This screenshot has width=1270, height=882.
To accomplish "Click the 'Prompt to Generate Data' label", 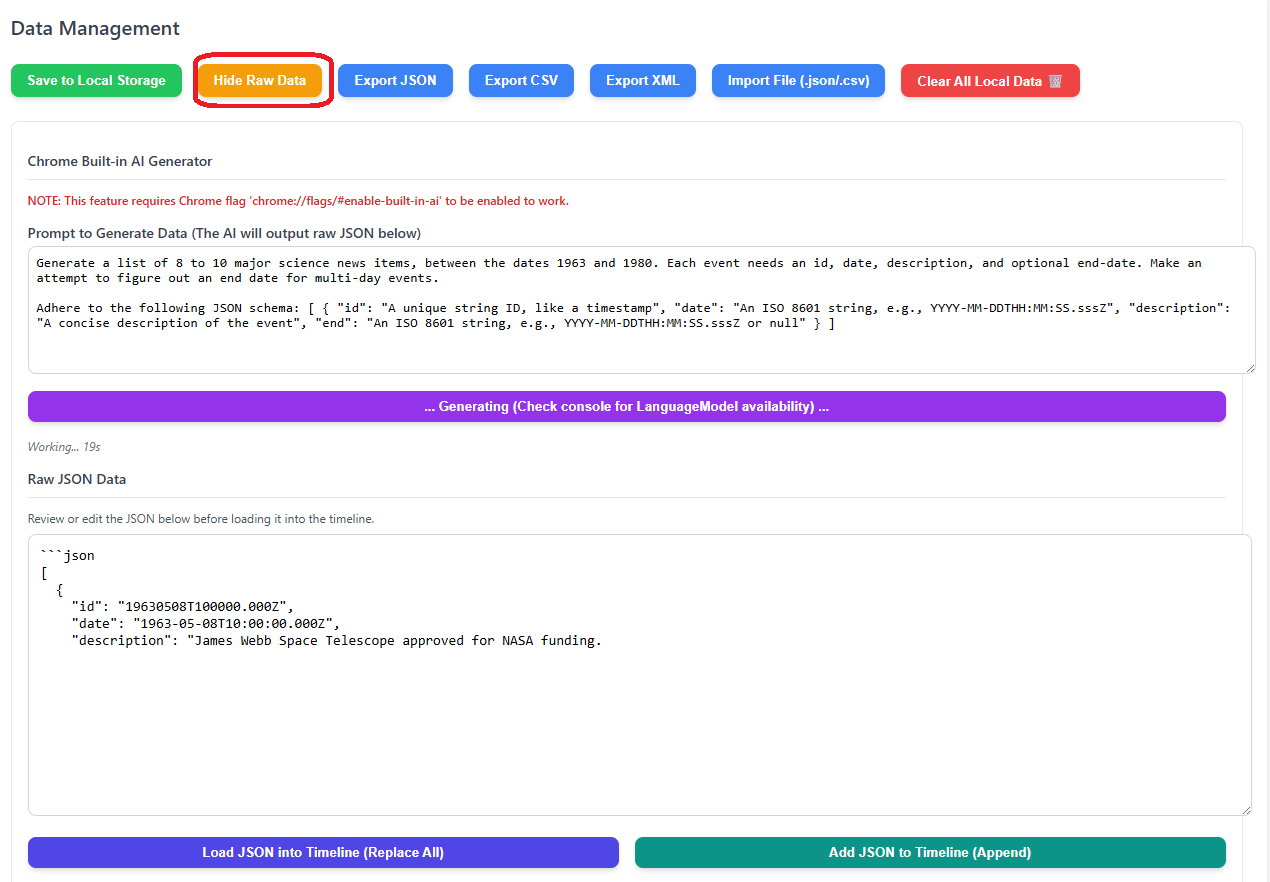I will tap(224, 233).
